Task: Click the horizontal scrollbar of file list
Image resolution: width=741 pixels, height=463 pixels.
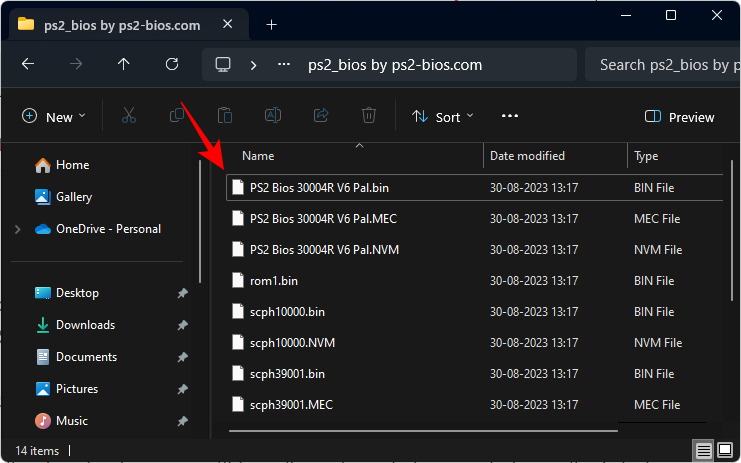Action: 423,431
